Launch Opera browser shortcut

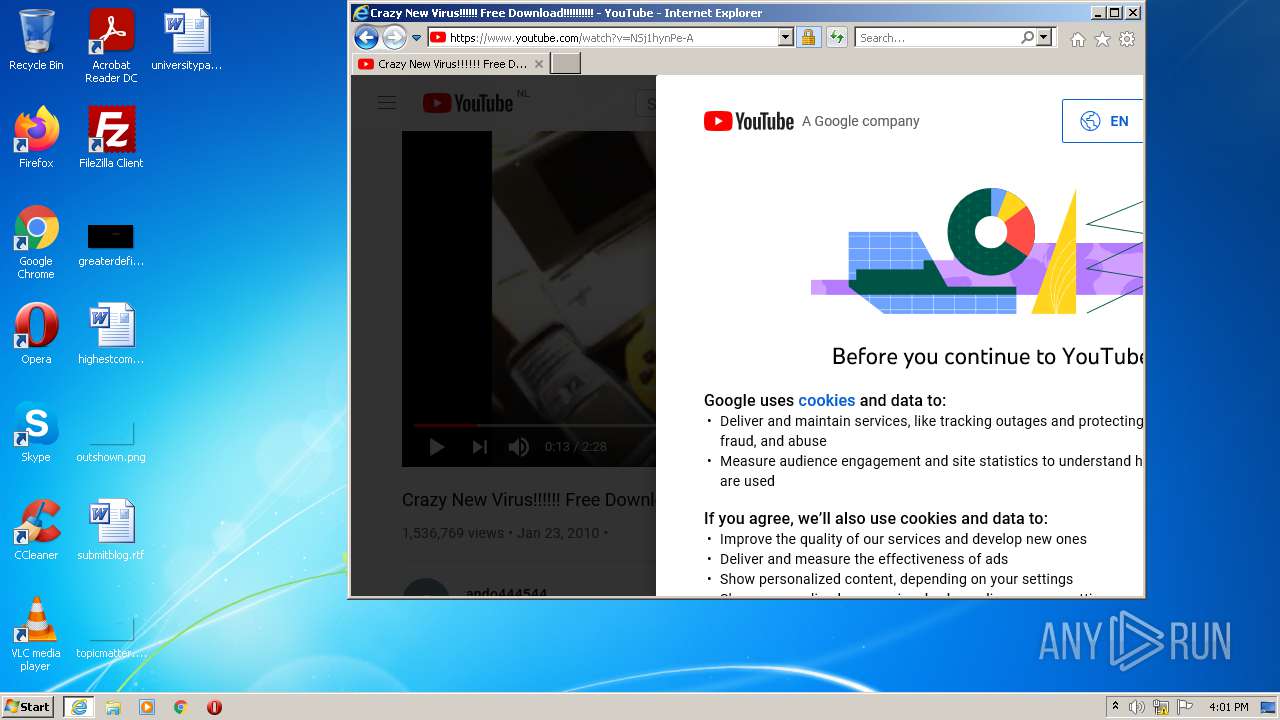pyautogui.click(x=36, y=334)
